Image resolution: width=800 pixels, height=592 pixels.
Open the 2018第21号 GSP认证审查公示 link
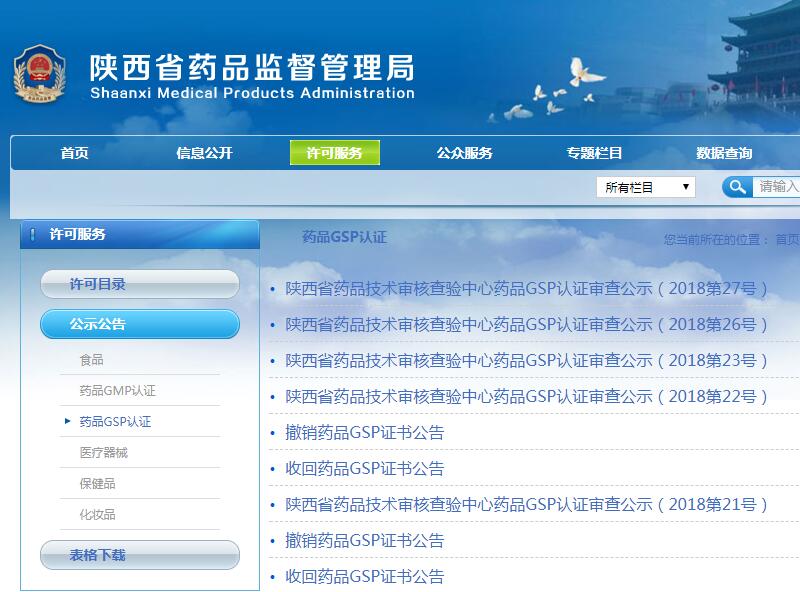527,505
